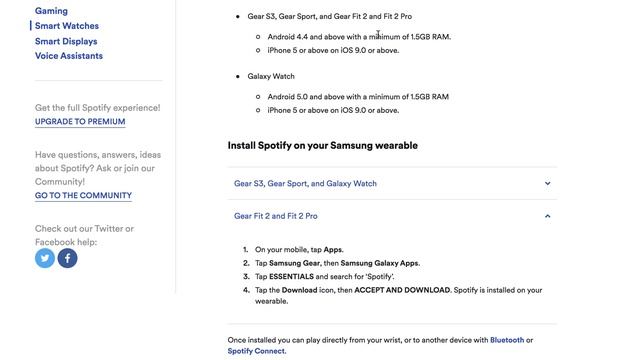
Task: Click the ACCEPT AND DOWNLOAD step text
Action: pyautogui.click(x=402, y=290)
